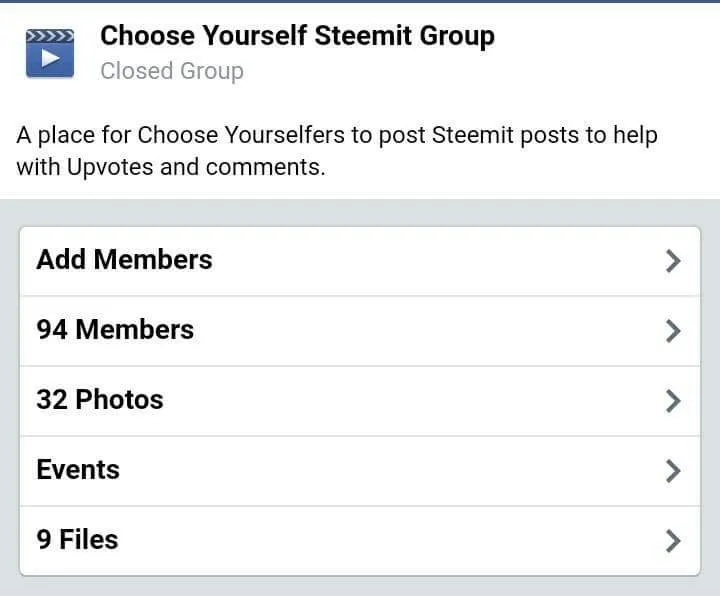Open the 32 Photos section
The height and width of the screenshot is (596, 720).
pos(360,401)
